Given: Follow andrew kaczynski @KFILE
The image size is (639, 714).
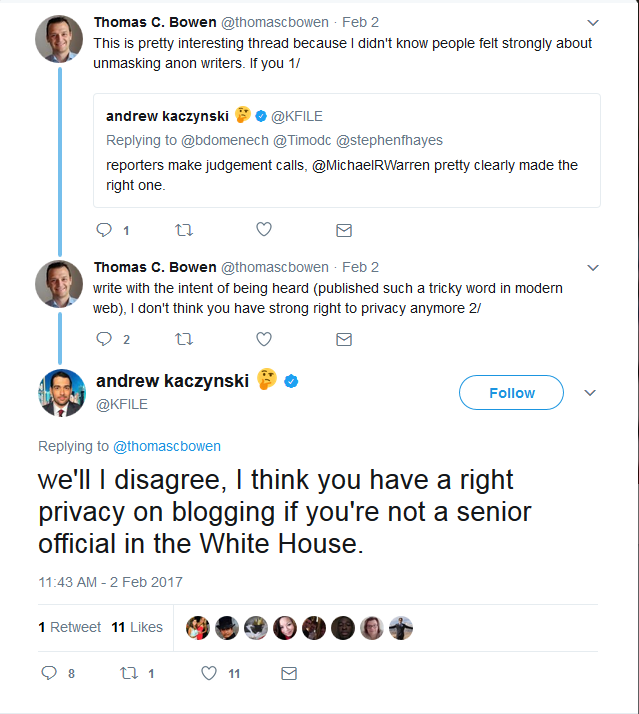Looking at the screenshot, I should point(511,393).
